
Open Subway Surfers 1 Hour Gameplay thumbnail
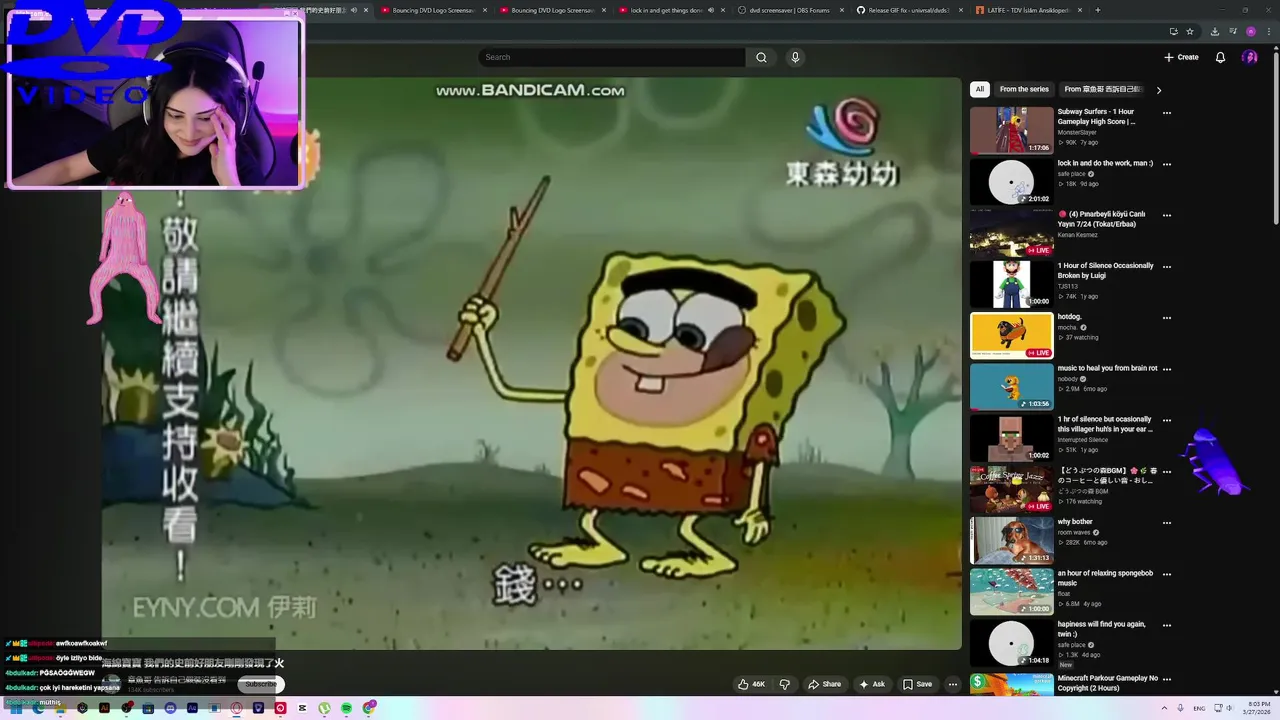tap(1011, 130)
